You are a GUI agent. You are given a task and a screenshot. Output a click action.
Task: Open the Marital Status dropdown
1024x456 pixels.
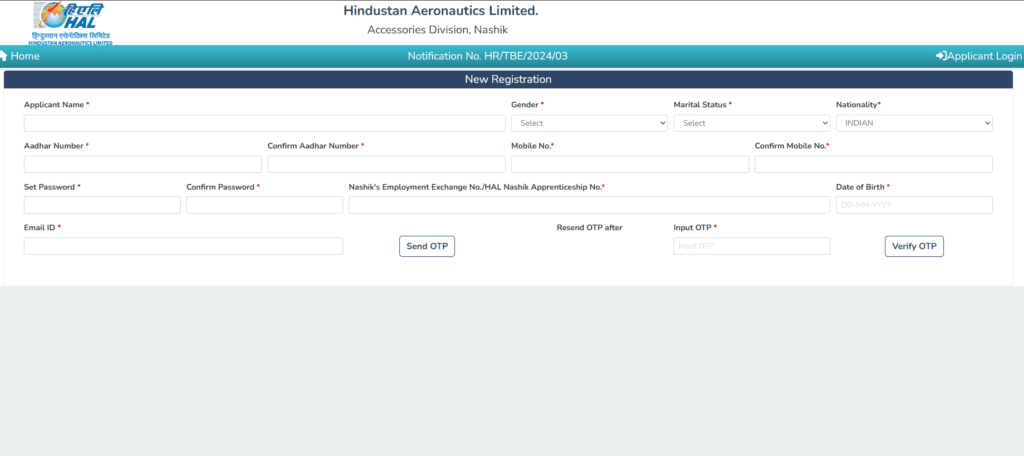click(752, 123)
